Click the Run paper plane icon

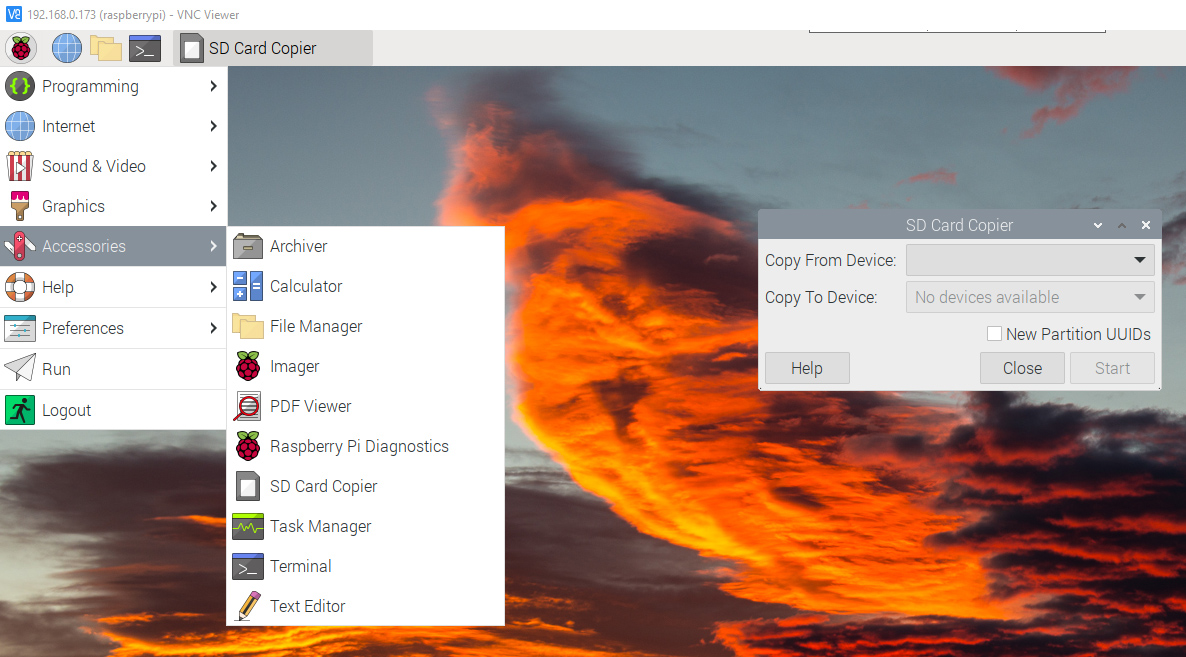tap(20, 369)
